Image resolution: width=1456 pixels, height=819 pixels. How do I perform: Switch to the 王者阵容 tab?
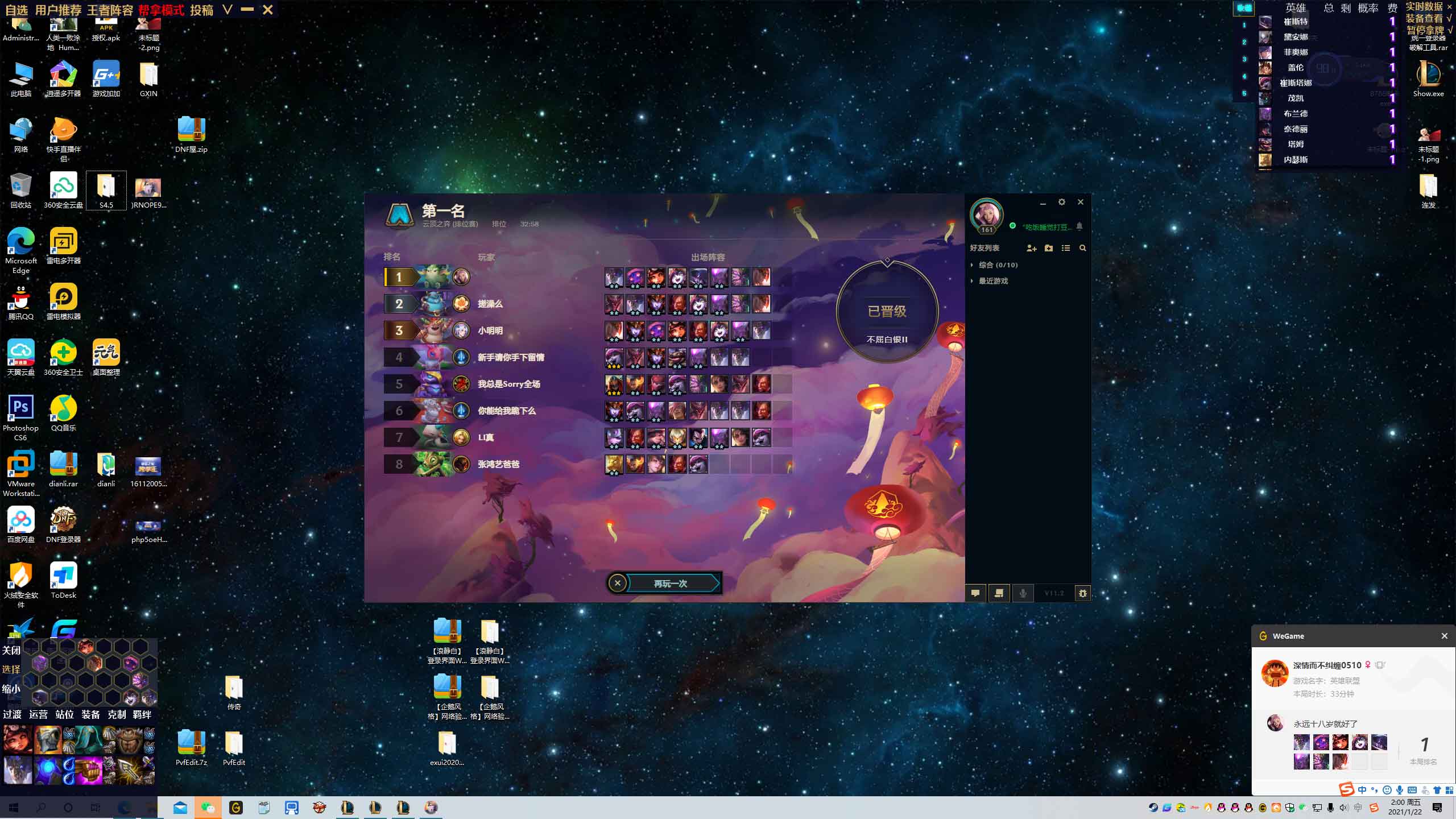coord(110,10)
